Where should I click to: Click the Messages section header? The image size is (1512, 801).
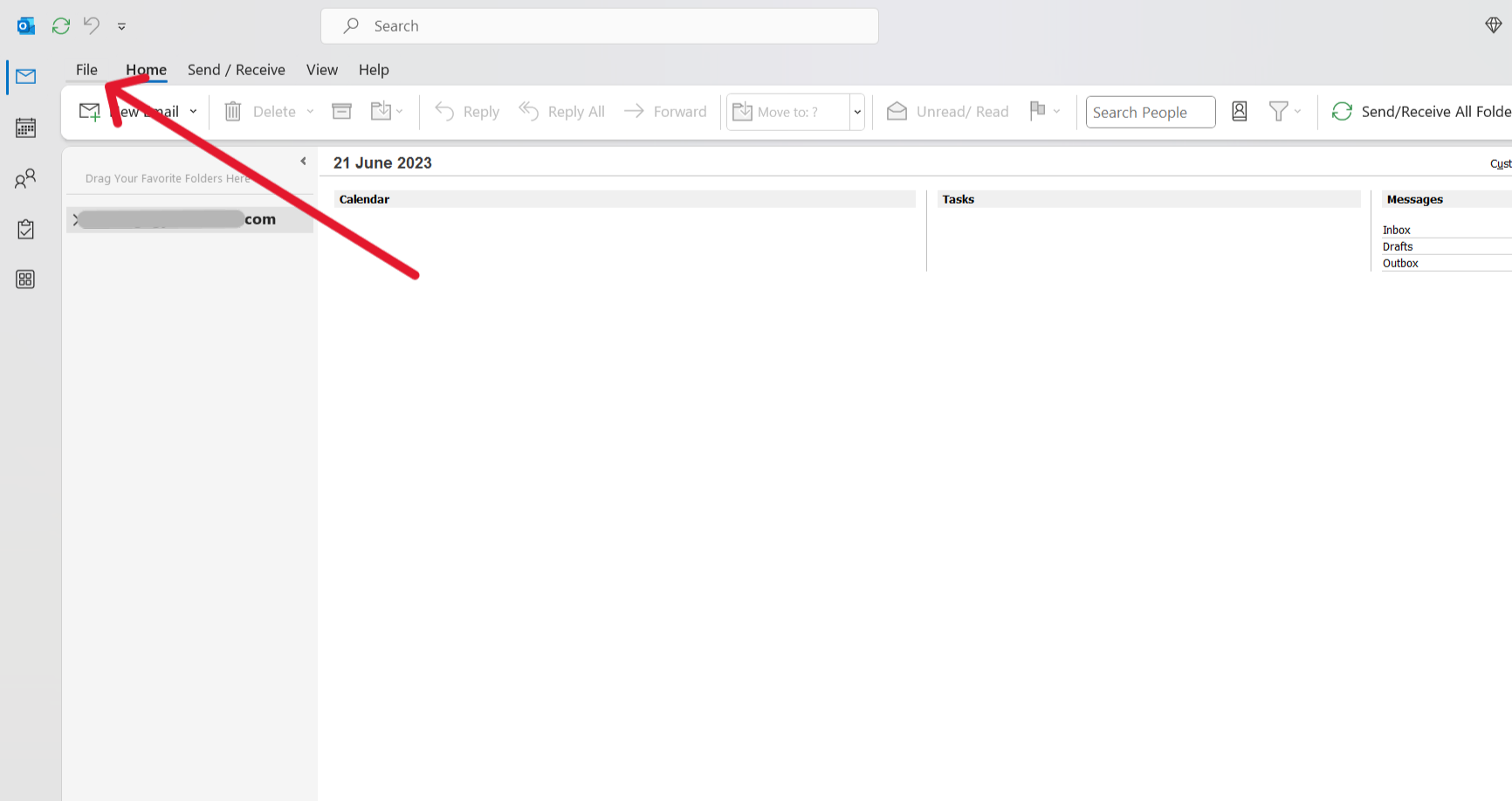[x=1447, y=199]
